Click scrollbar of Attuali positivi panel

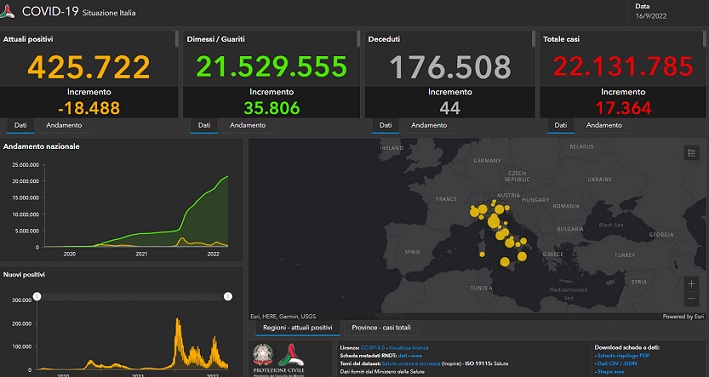(x=177, y=39)
